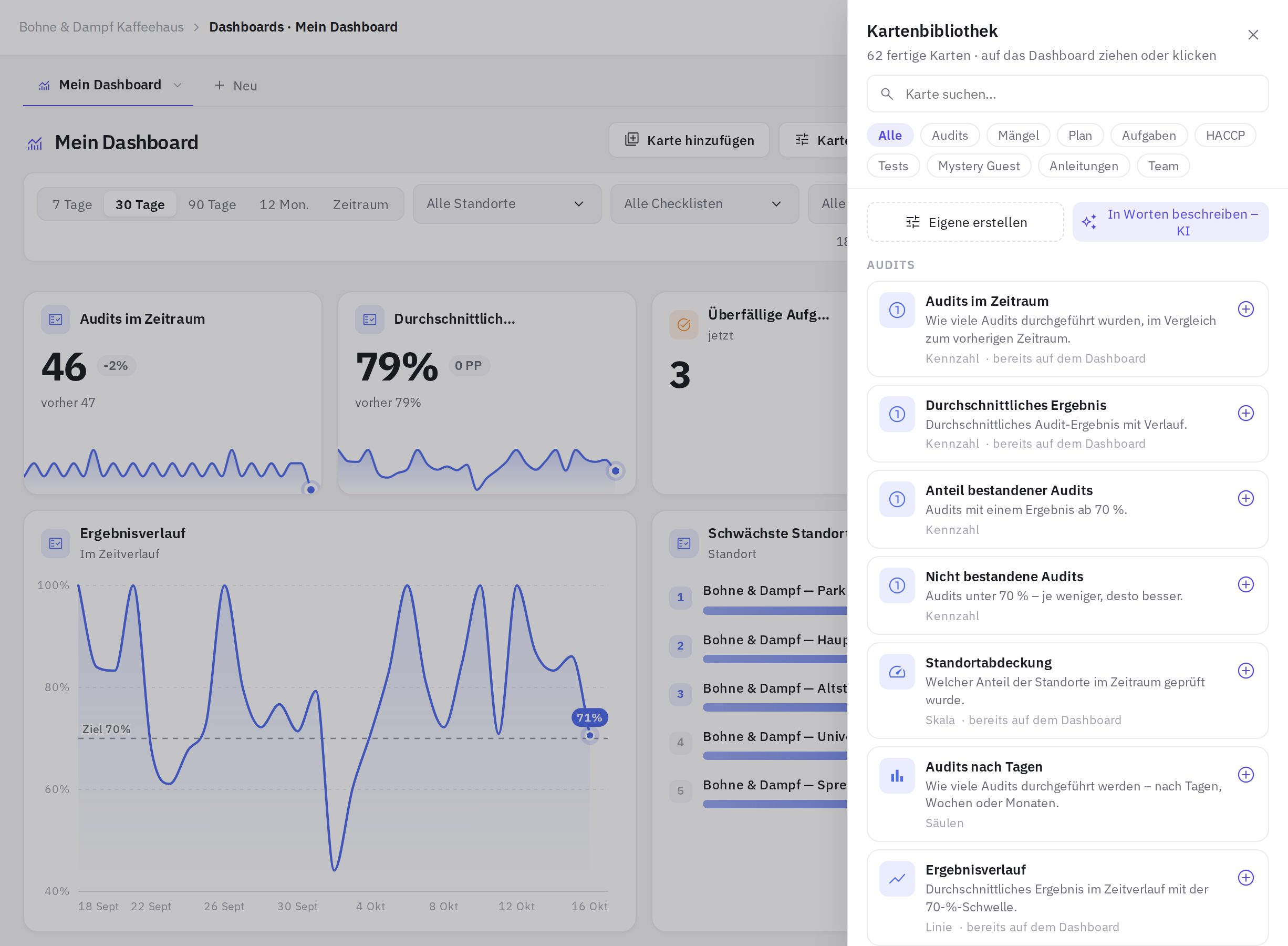Click checklist icon on Schwächste Standorte widget
This screenshot has width=1288, height=946.
coord(684,543)
